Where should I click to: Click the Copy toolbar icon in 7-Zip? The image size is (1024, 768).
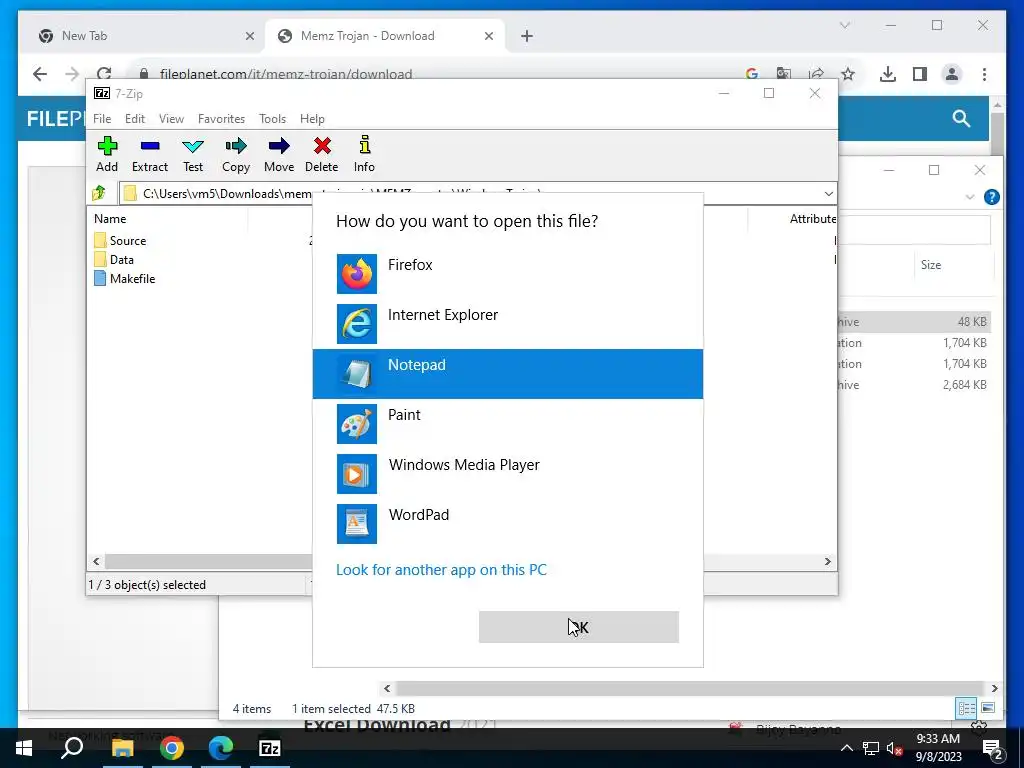[236, 154]
